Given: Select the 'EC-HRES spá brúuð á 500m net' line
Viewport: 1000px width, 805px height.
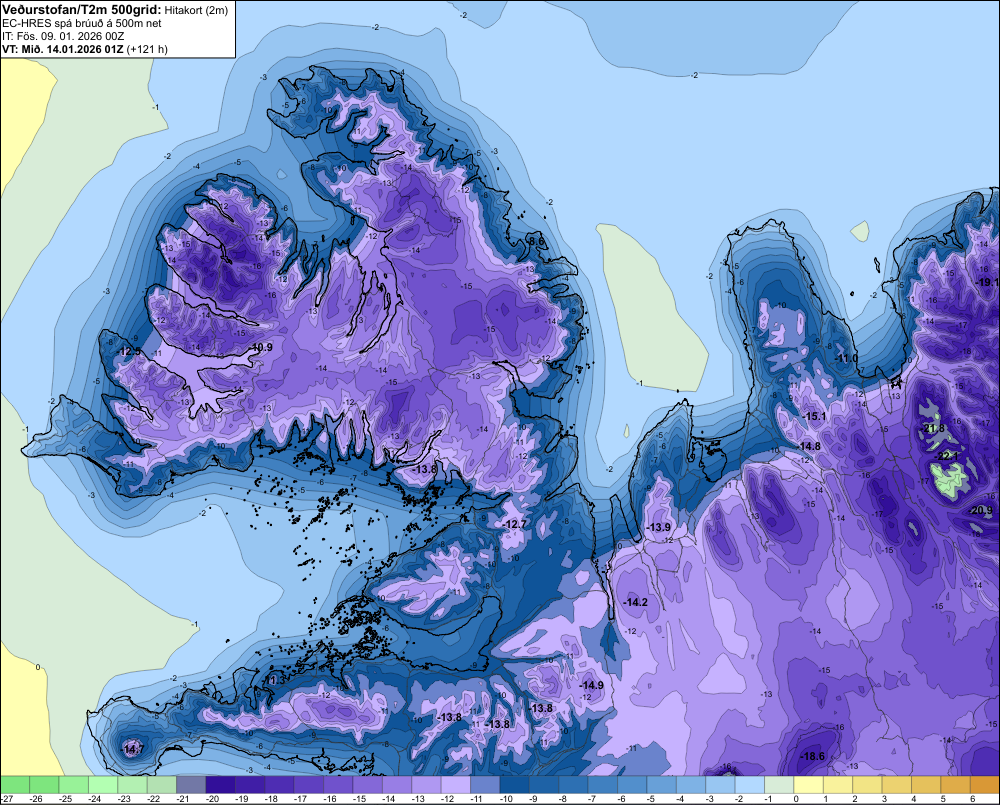Looking at the screenshot, I should [x=82, y=23].
